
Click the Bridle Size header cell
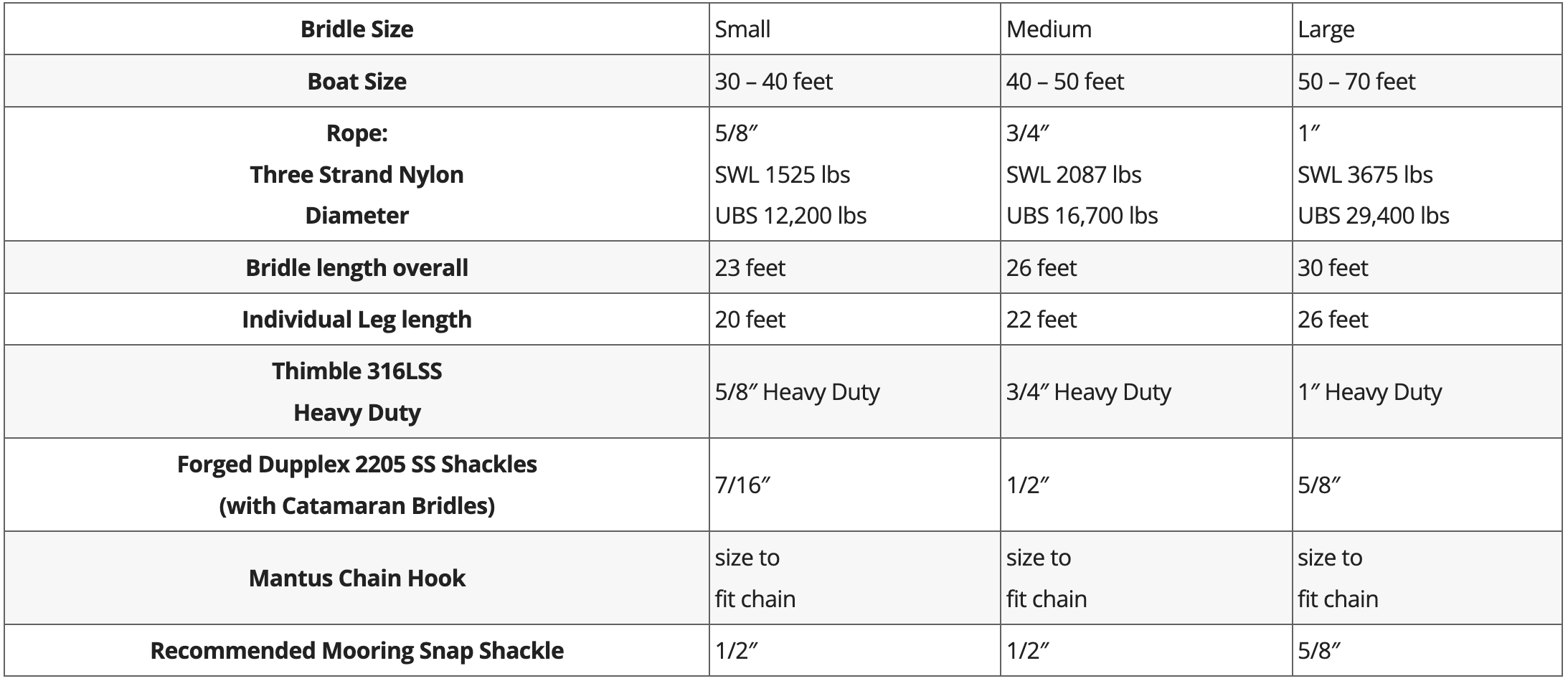pyautogui.click(x=356, y=29)
